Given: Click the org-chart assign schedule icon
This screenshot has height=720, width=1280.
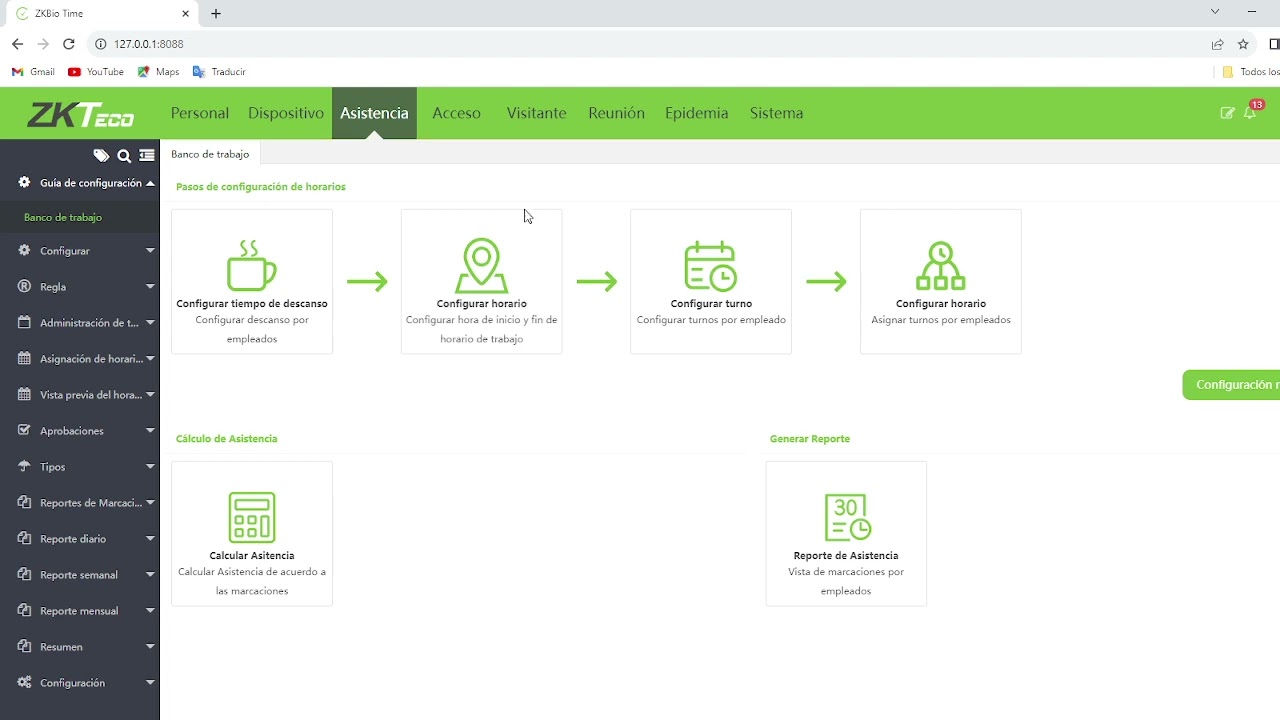Looking at the screenshot, I should [x=940, y=265].
